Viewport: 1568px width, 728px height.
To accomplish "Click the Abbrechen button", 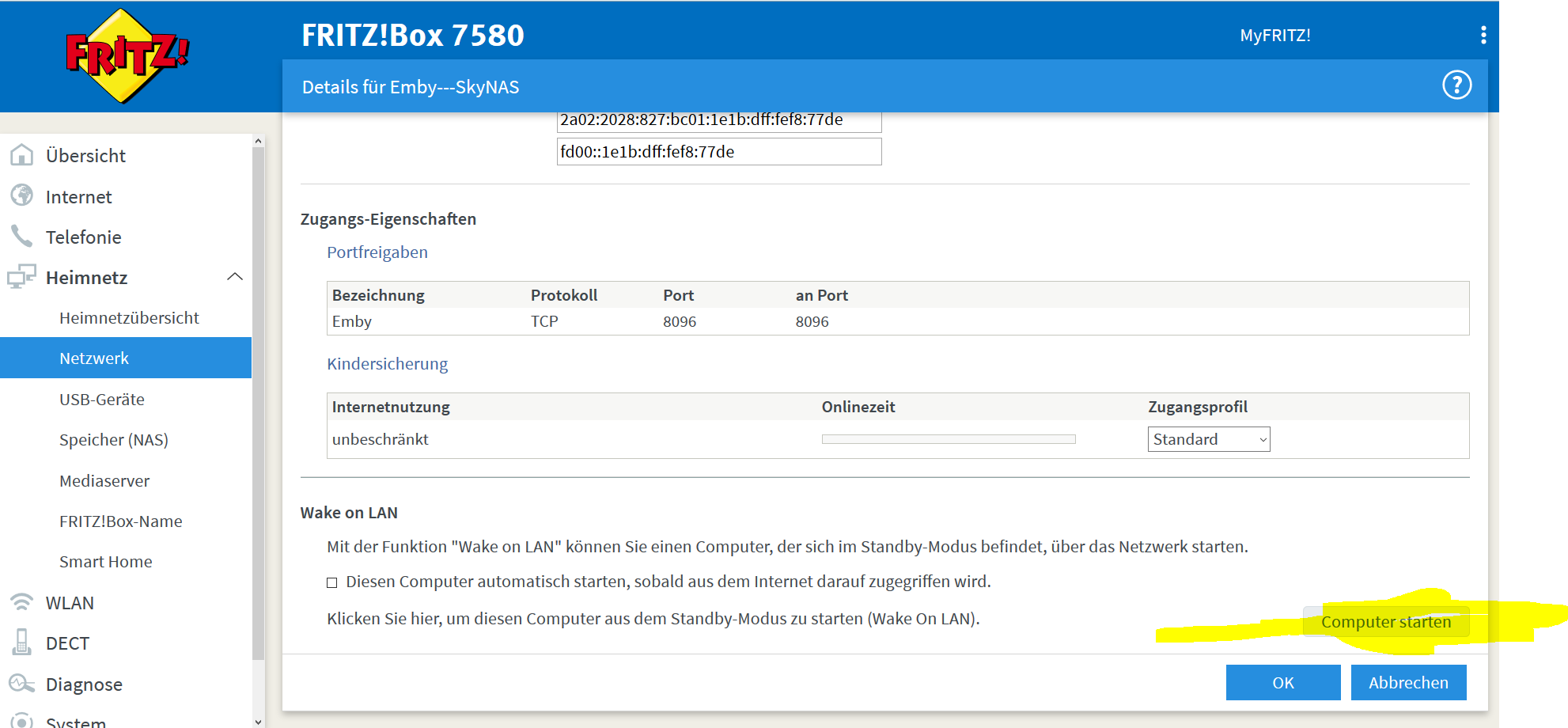I will [x=1408, y=682].
